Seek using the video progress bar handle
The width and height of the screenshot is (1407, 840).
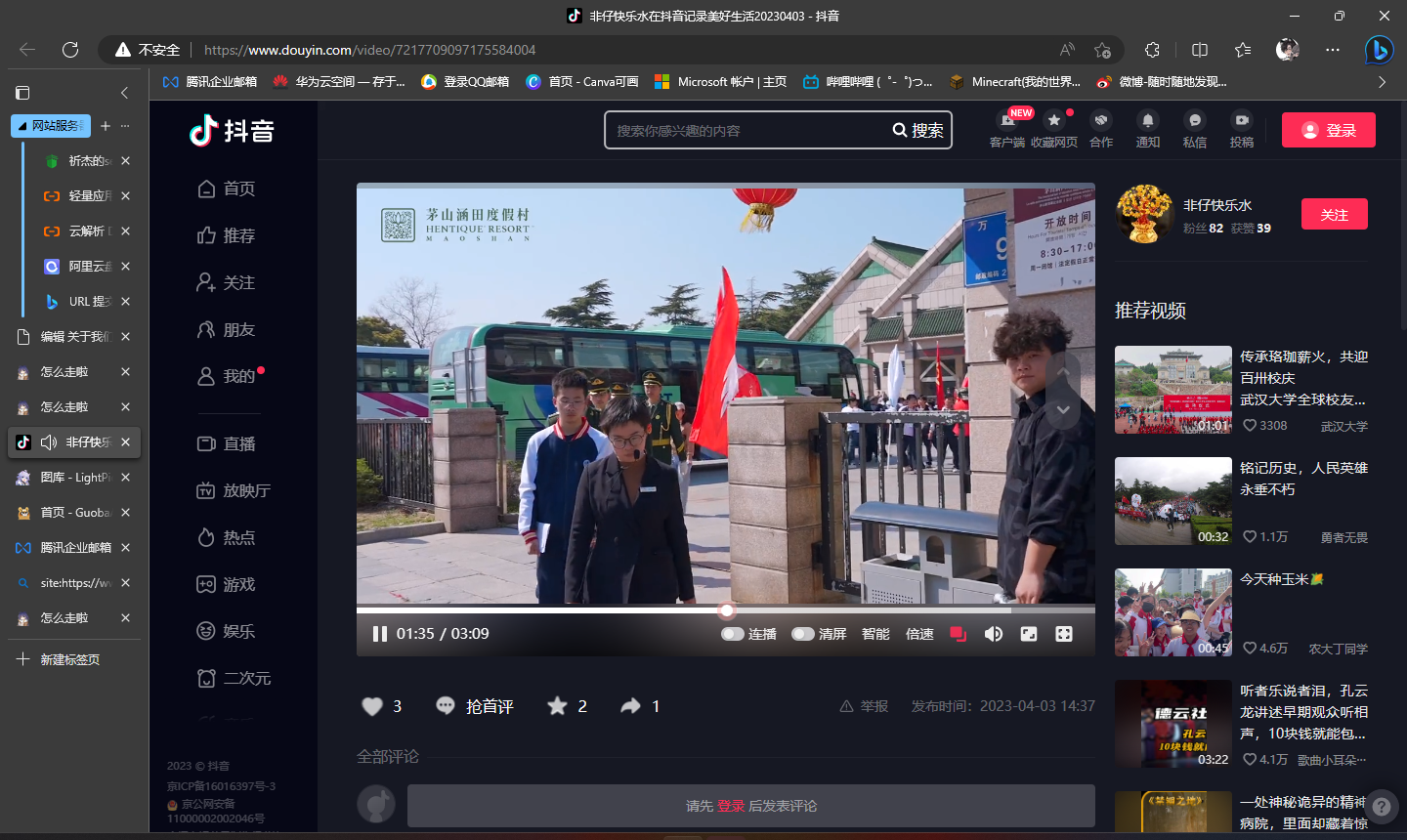click(x=727, y=610)
